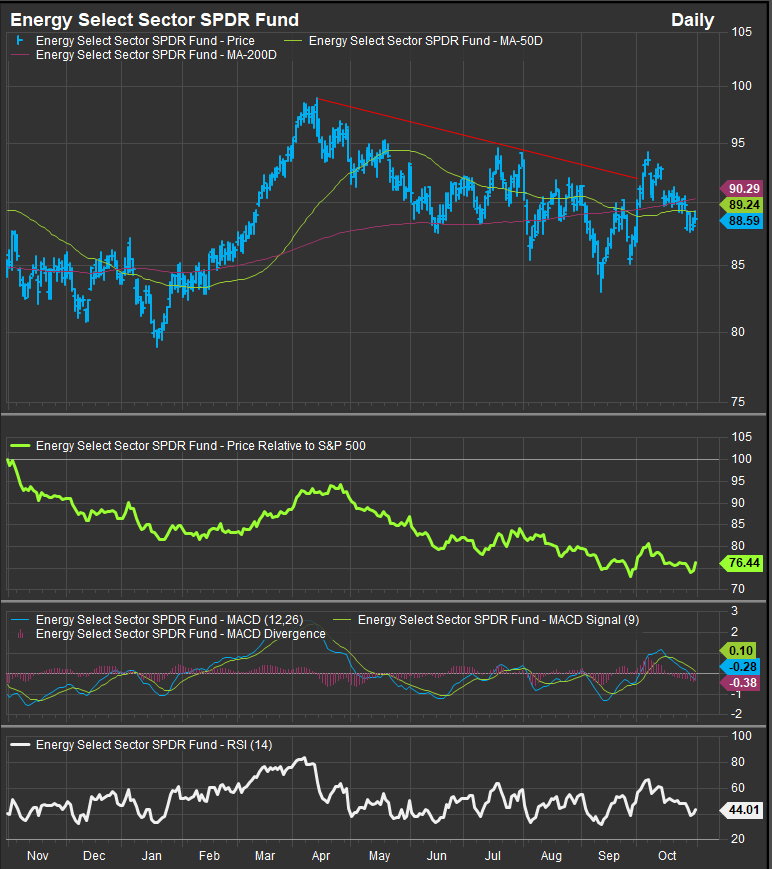This screenshot has width=772, height=869.
Task: Click the green relative strength legend line swatch
Action: (x=20, y=446)
